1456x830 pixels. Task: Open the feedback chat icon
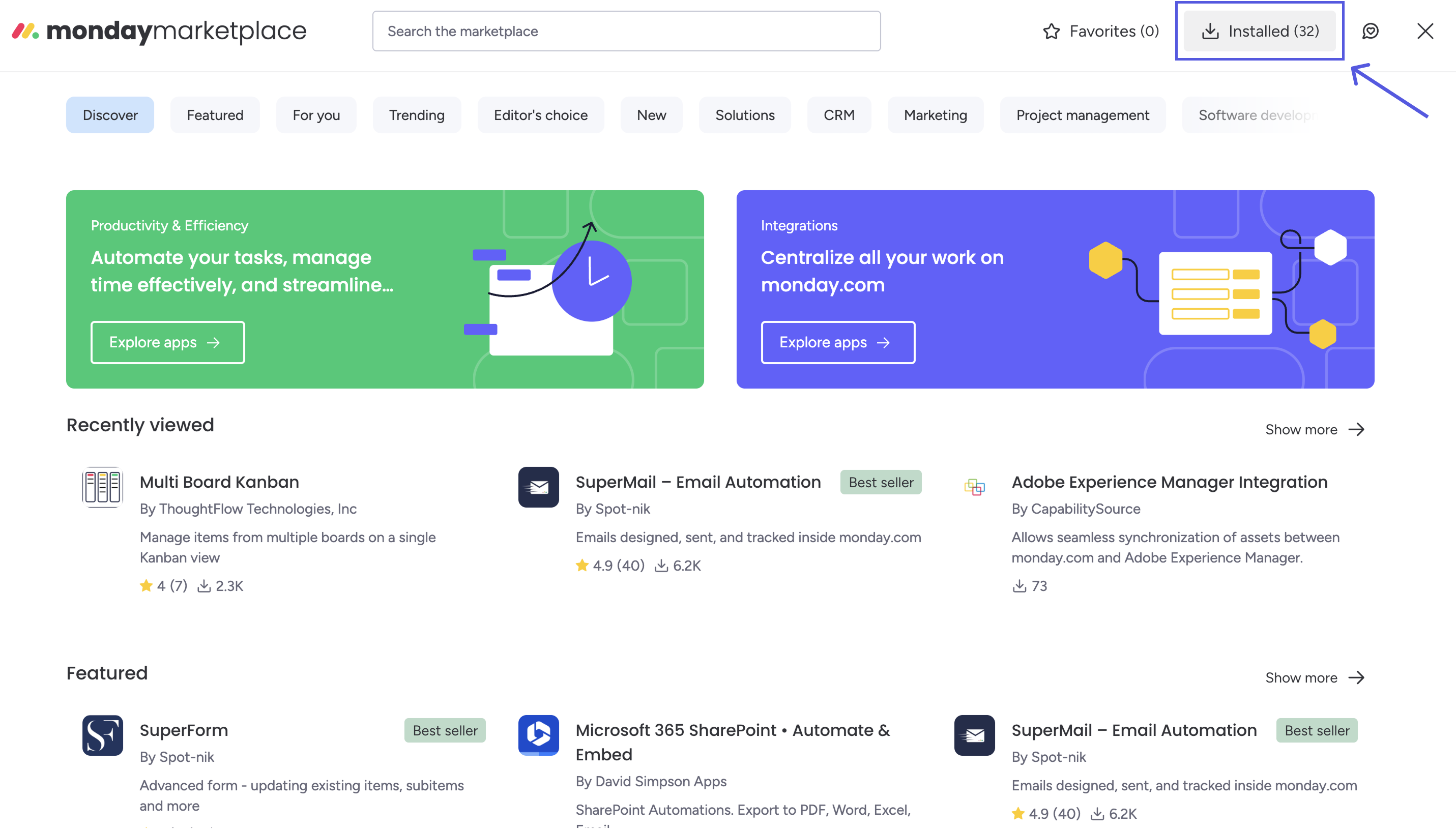tap(1370, 31)
